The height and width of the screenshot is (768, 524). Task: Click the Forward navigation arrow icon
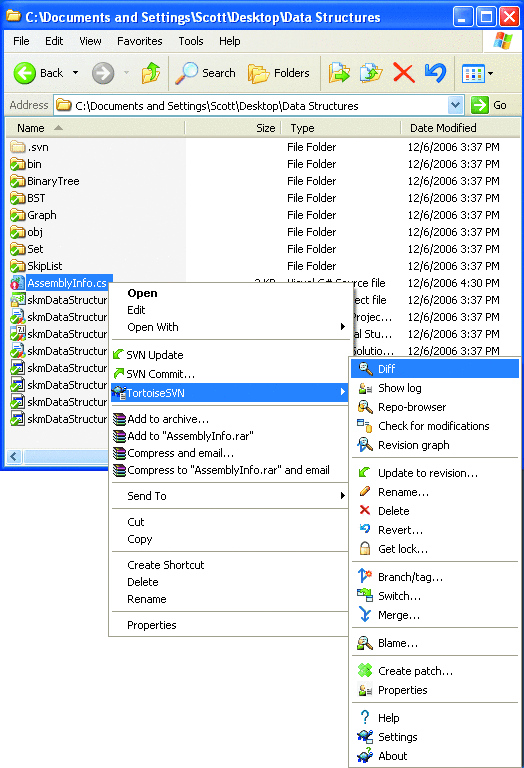click(x=103, y=73)
